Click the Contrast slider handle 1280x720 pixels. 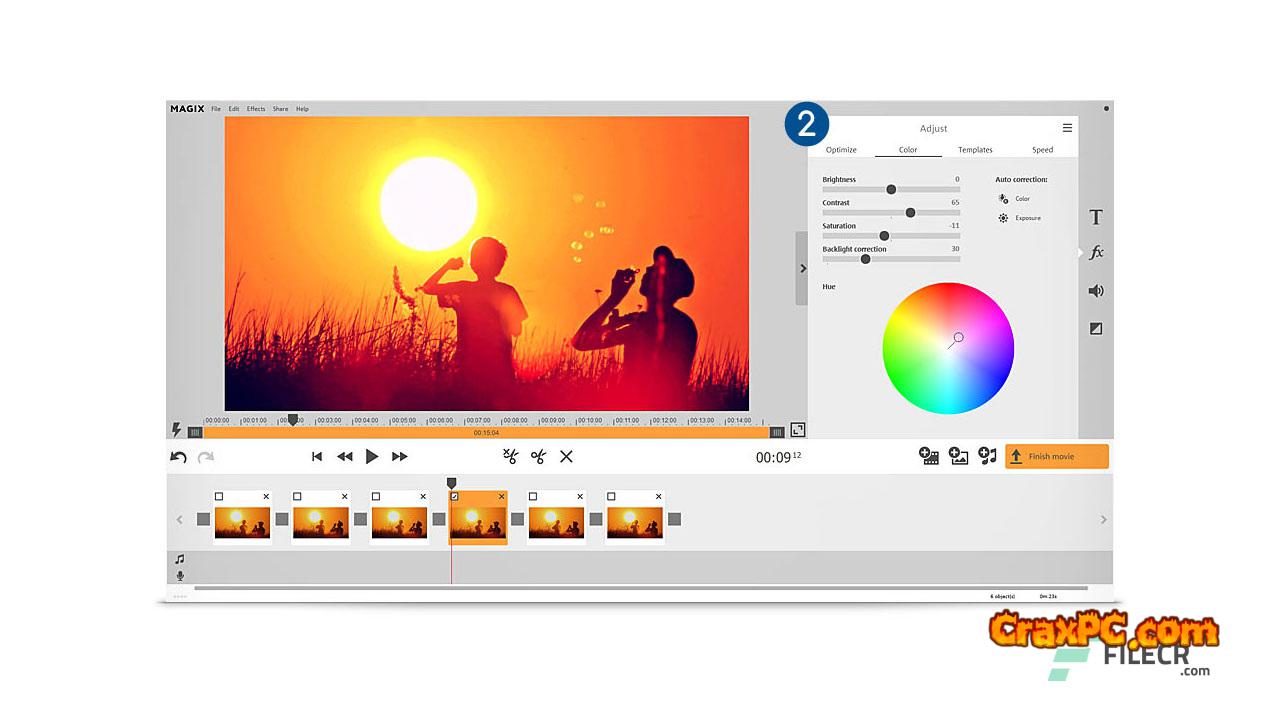coord(910,213)
